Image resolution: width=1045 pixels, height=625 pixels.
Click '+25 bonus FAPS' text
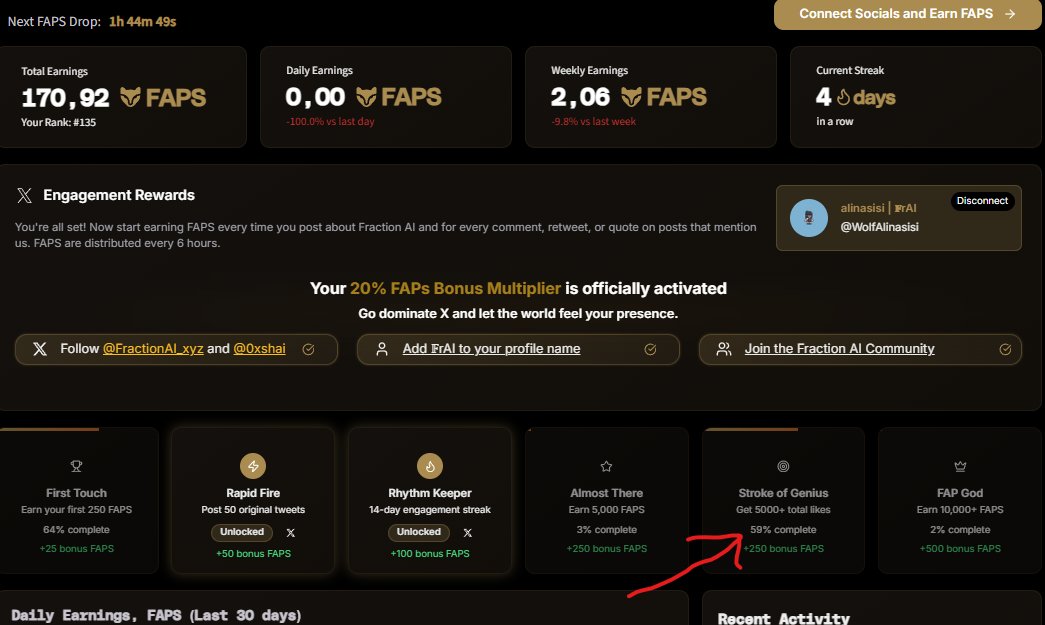pyautogui.click(x=77, y=548)
